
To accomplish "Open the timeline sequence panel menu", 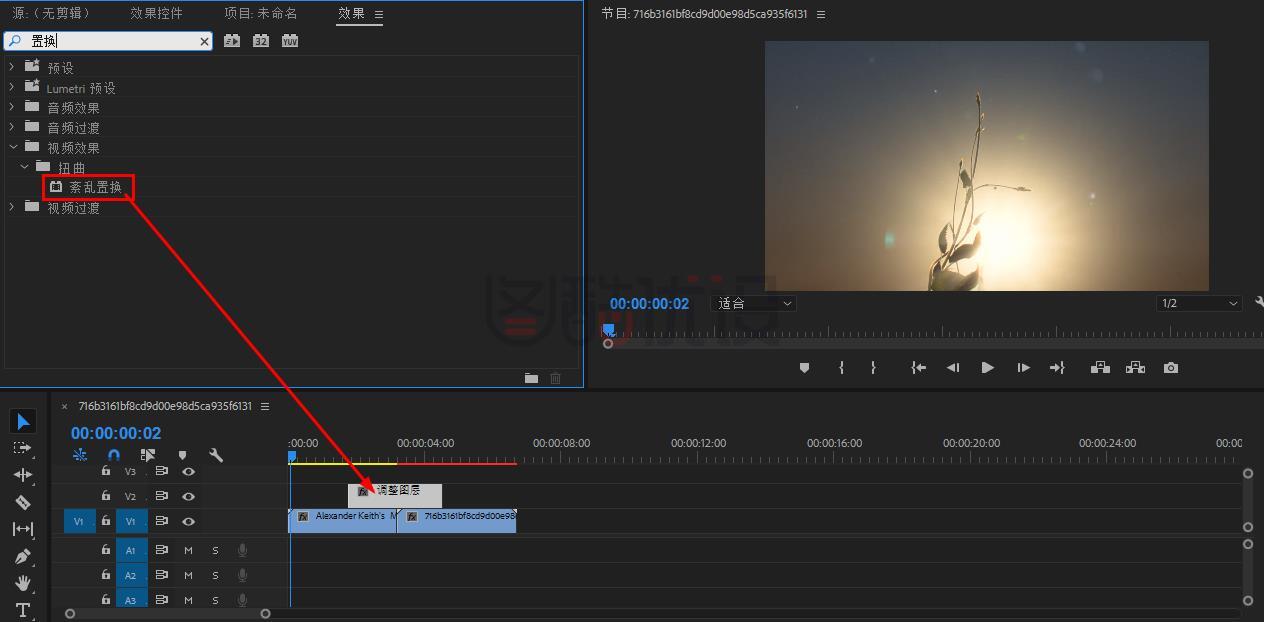I will [265, 406].
